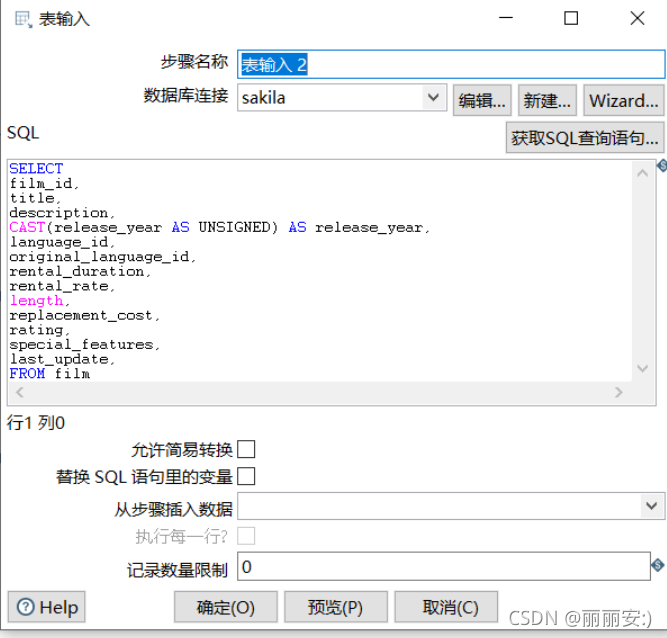Viewport: 667px width, 638px height.
Task: Click the table input window icon
Action: 23,20
